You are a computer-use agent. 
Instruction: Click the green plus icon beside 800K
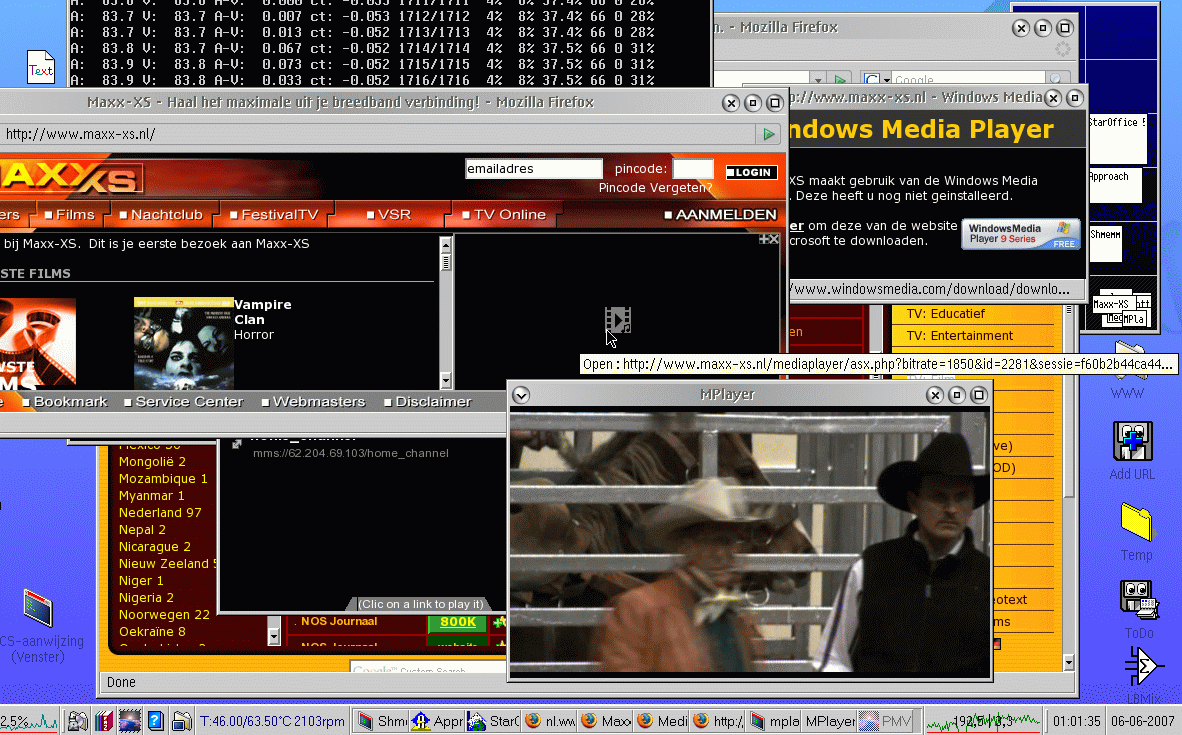[498, 623]
